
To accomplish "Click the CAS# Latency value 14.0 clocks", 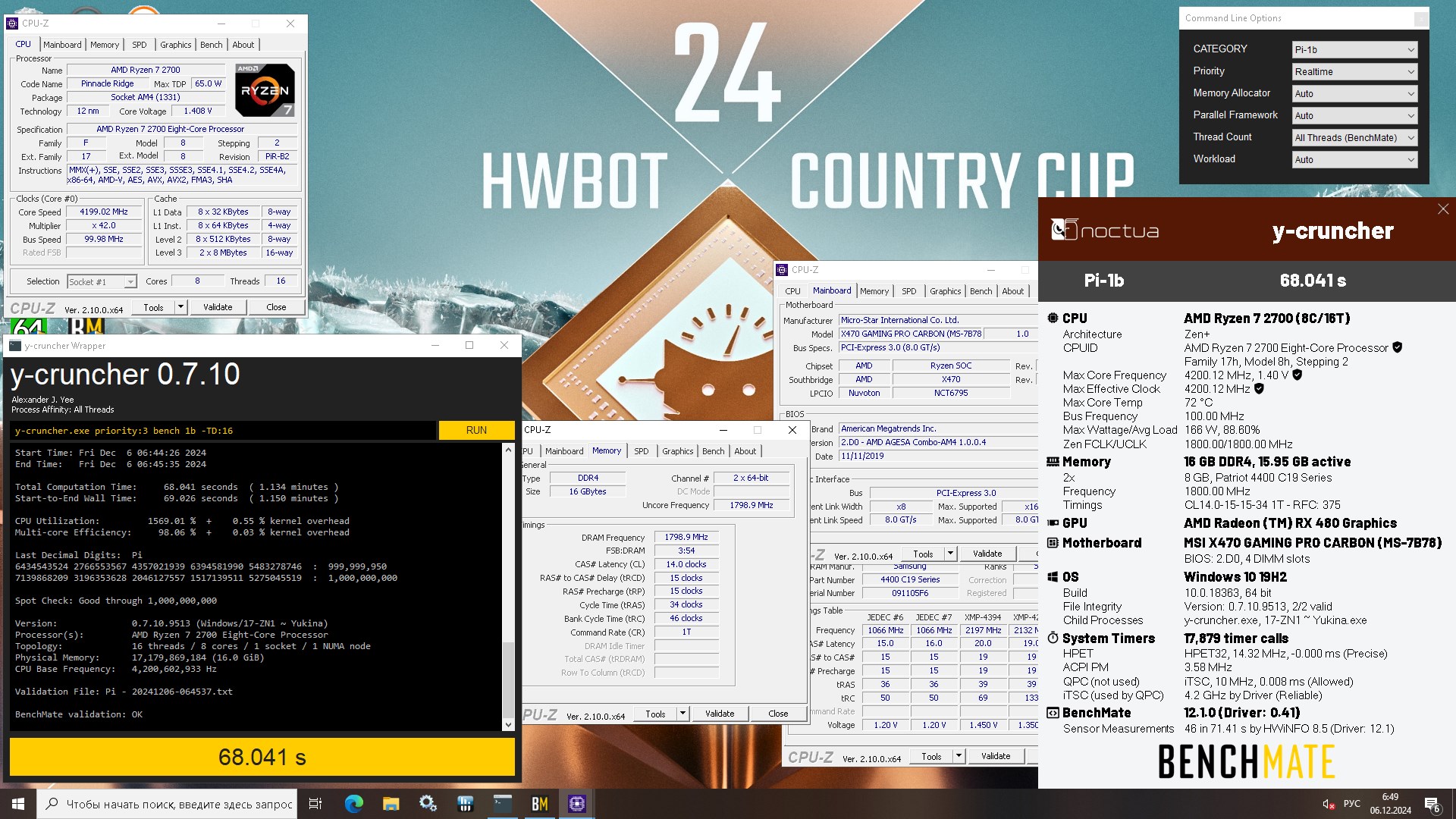I will (x=686, y=565).
